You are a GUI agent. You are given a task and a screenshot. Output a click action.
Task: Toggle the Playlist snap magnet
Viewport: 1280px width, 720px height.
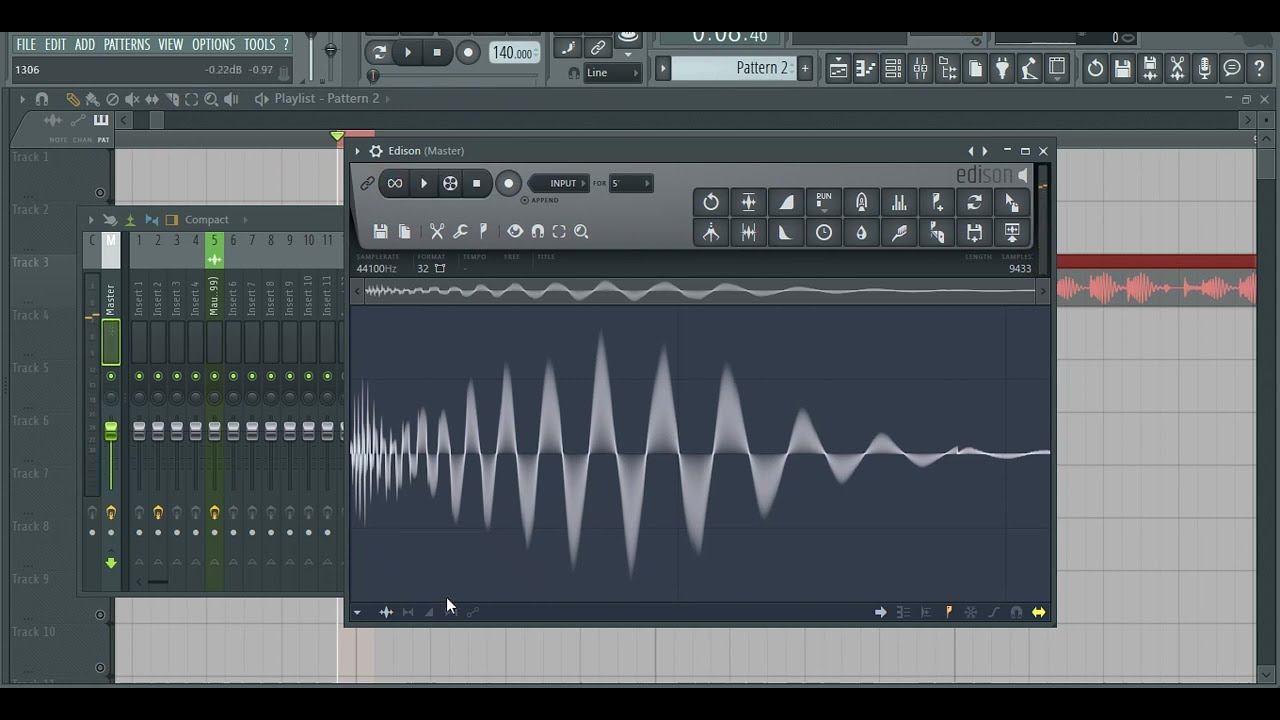42,99
